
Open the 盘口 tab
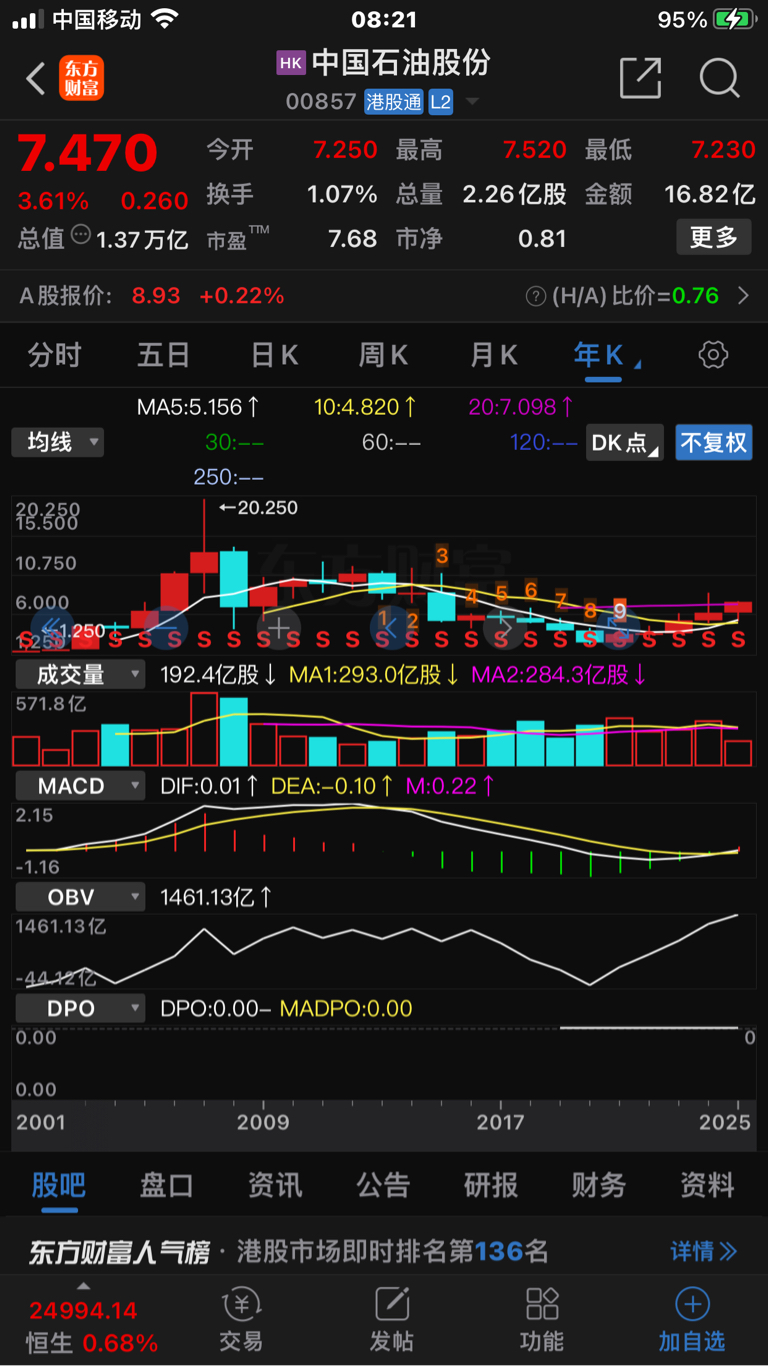[x=167, y=1185]
